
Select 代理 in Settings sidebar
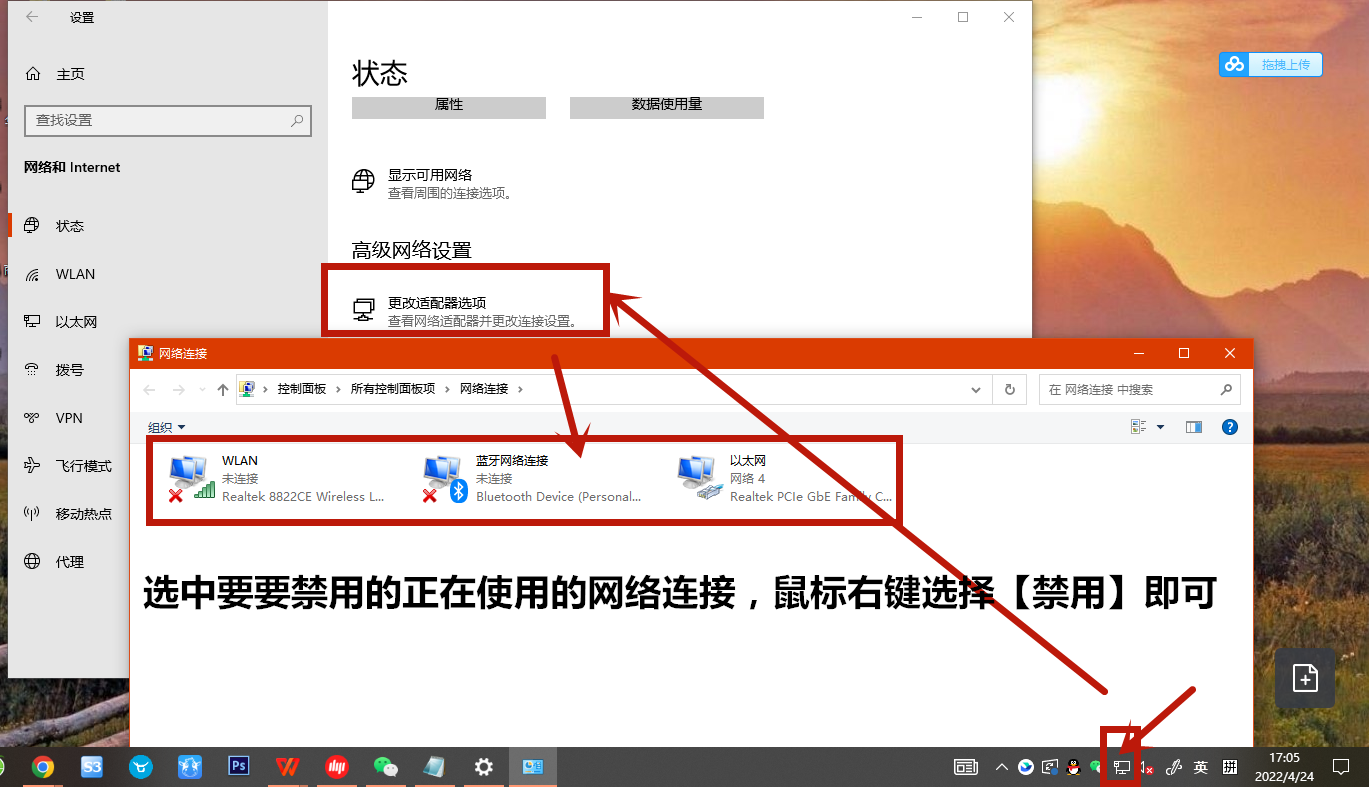pos(70,562)
